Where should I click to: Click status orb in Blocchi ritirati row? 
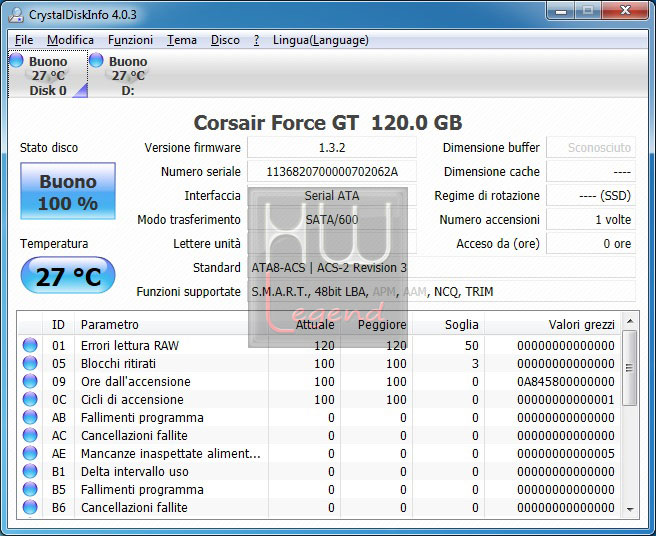[30, 363]
